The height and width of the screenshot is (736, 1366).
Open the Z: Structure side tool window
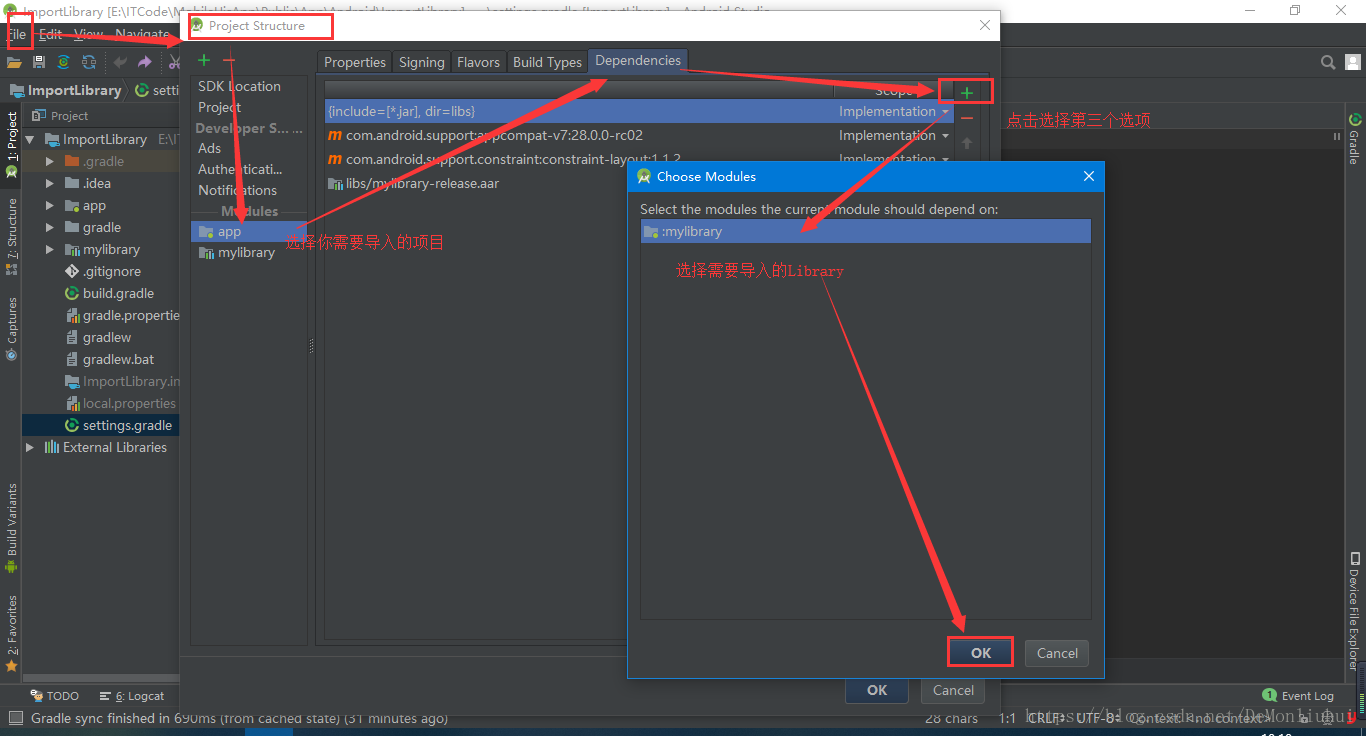click(11, 236)
